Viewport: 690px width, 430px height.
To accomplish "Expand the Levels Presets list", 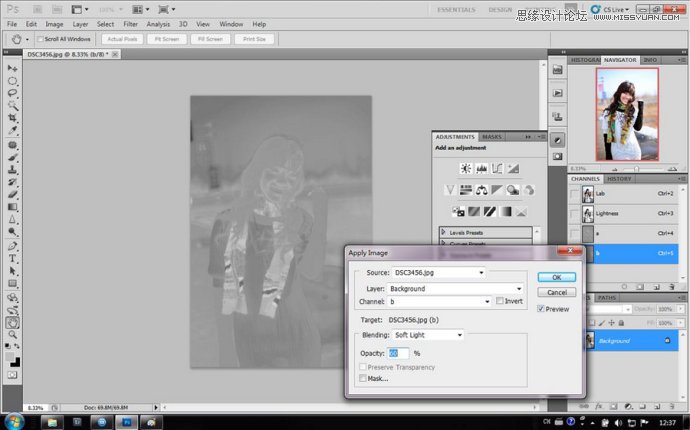I will [x=442, y=232].
